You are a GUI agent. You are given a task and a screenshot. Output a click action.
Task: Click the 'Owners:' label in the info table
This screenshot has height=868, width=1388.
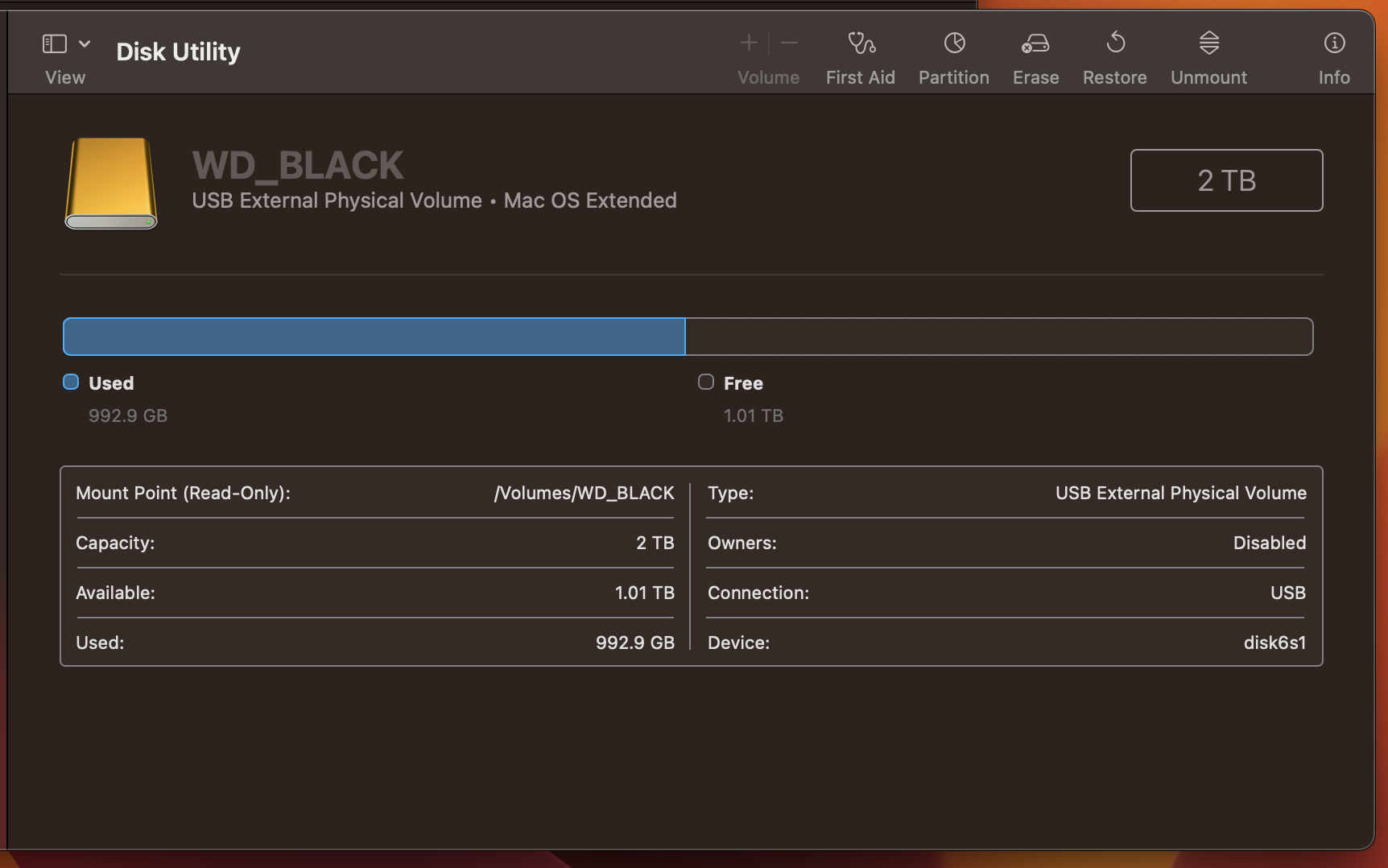742,543
